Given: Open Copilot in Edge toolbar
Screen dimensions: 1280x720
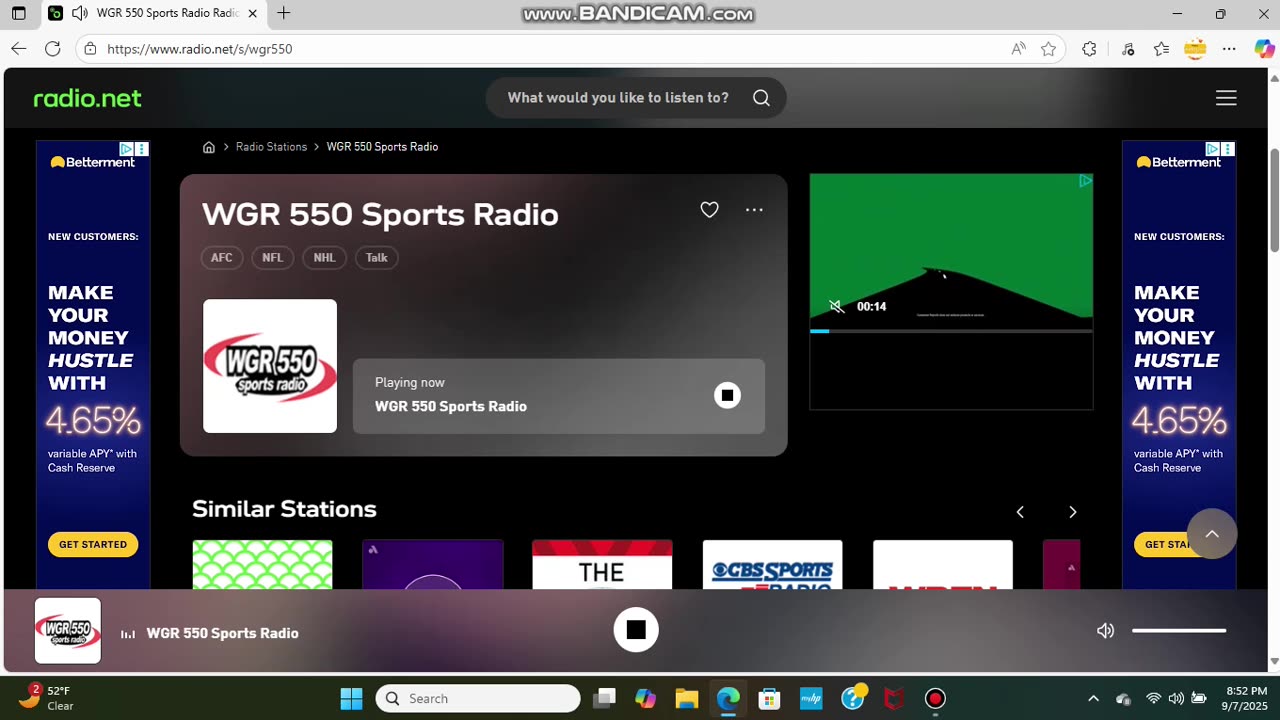Looking at the screenshot, I should [1264, 49].
